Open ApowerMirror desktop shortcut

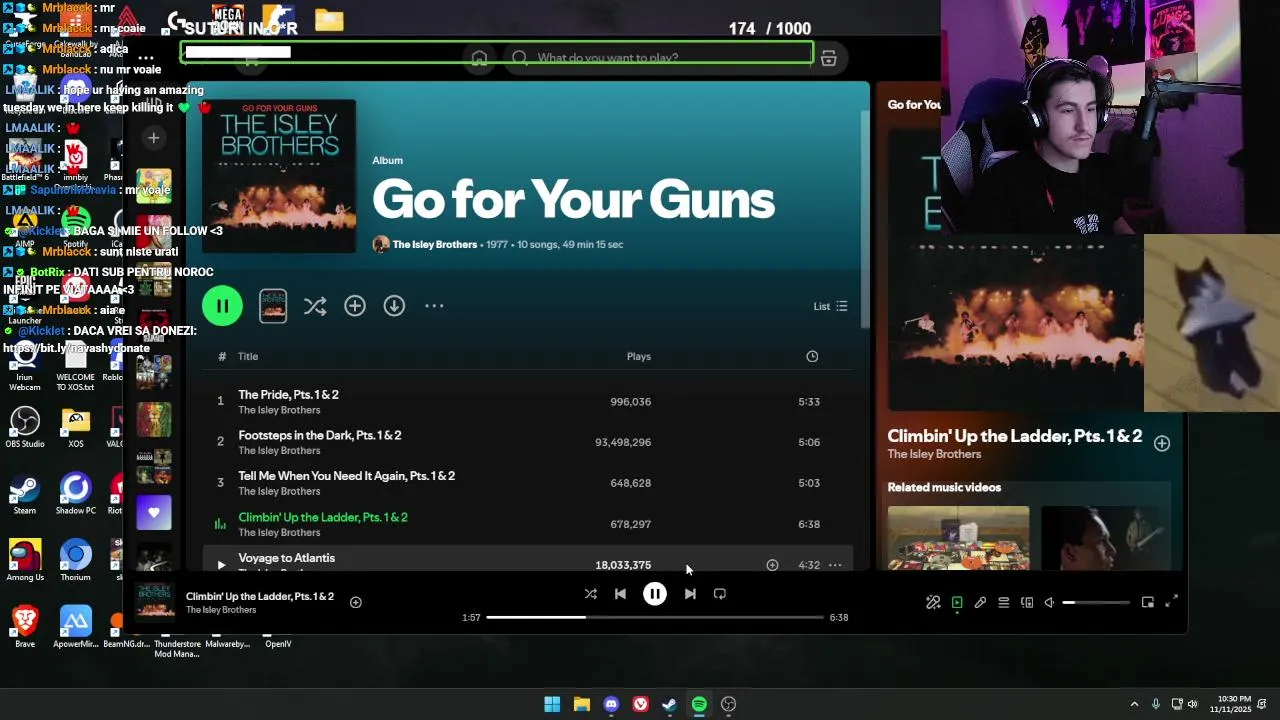tap(76, 627)
